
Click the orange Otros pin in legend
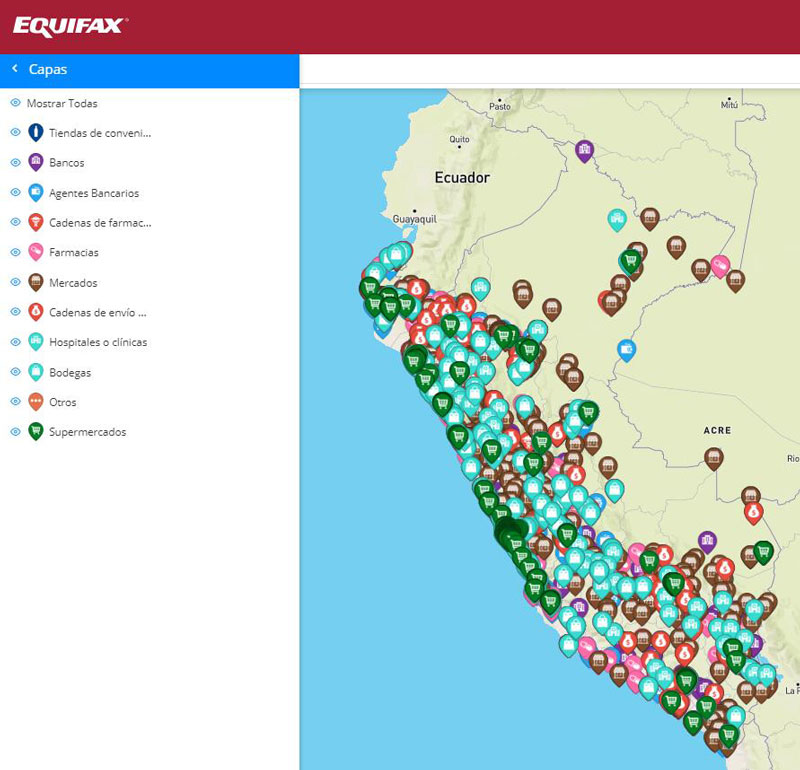click(x=36, y=402)
